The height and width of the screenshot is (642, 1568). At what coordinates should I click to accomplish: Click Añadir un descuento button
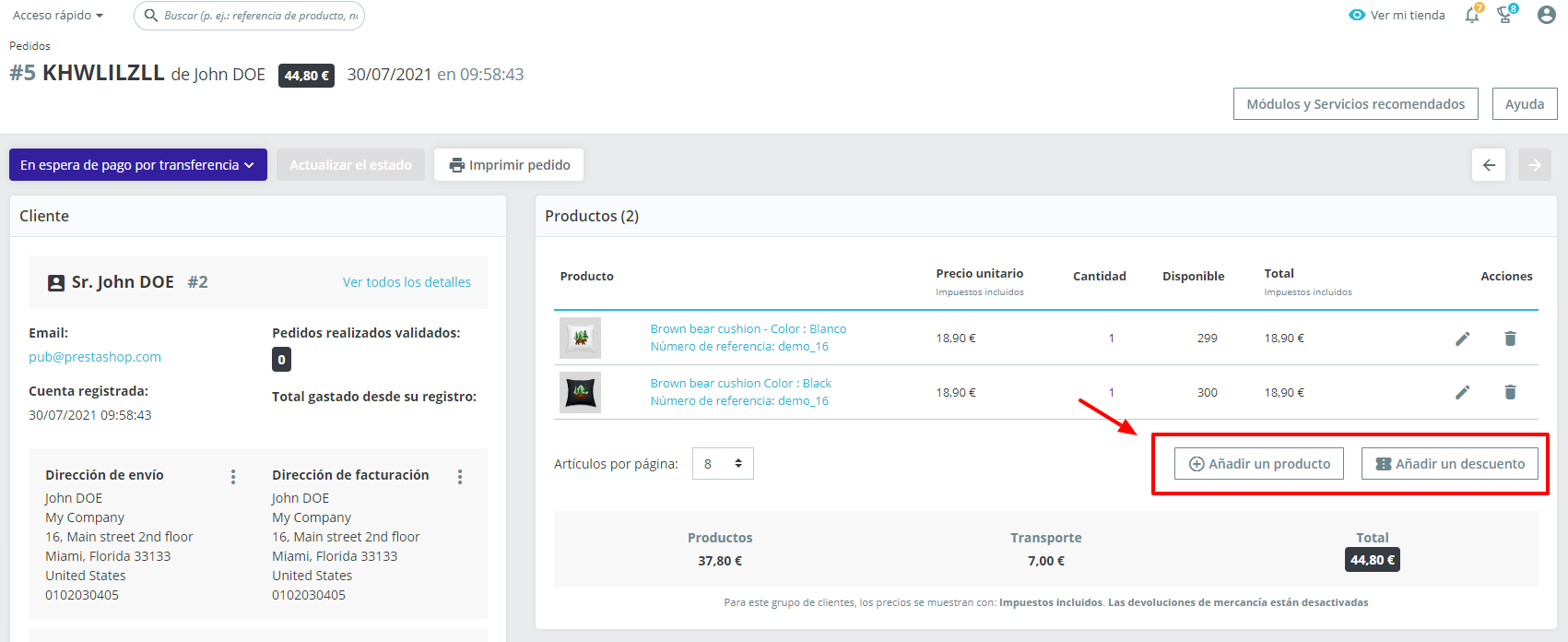coord(1450,464)
